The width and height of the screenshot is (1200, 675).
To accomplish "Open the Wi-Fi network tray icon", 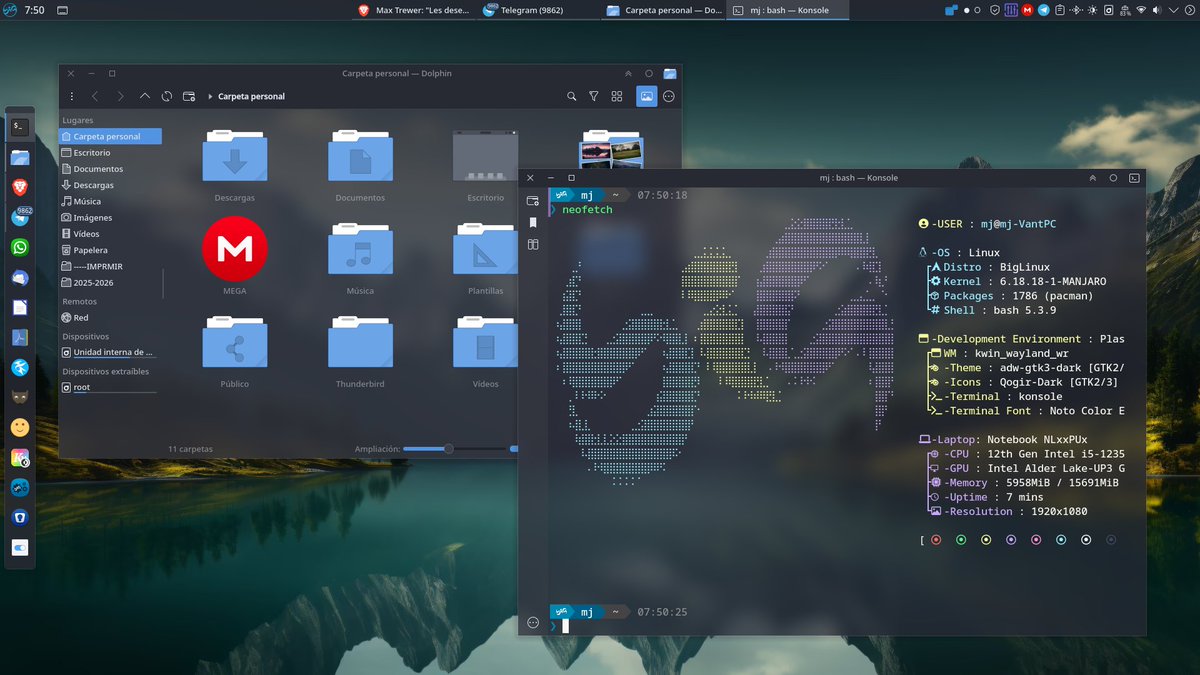I will [x=1140, y=10].
